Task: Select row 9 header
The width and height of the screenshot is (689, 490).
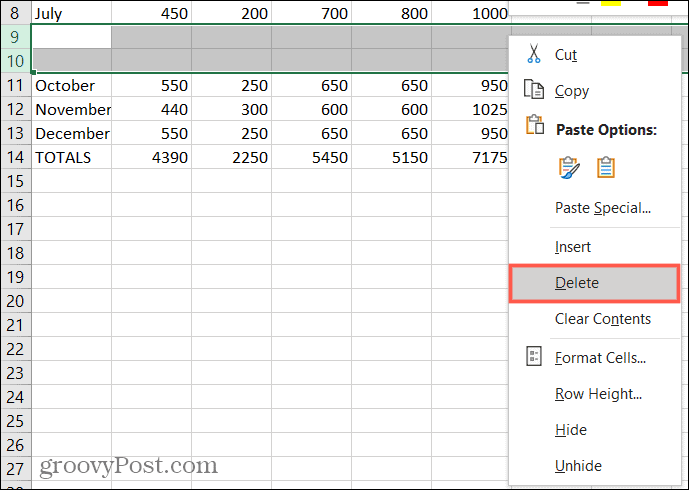Action: pos(16,36)
